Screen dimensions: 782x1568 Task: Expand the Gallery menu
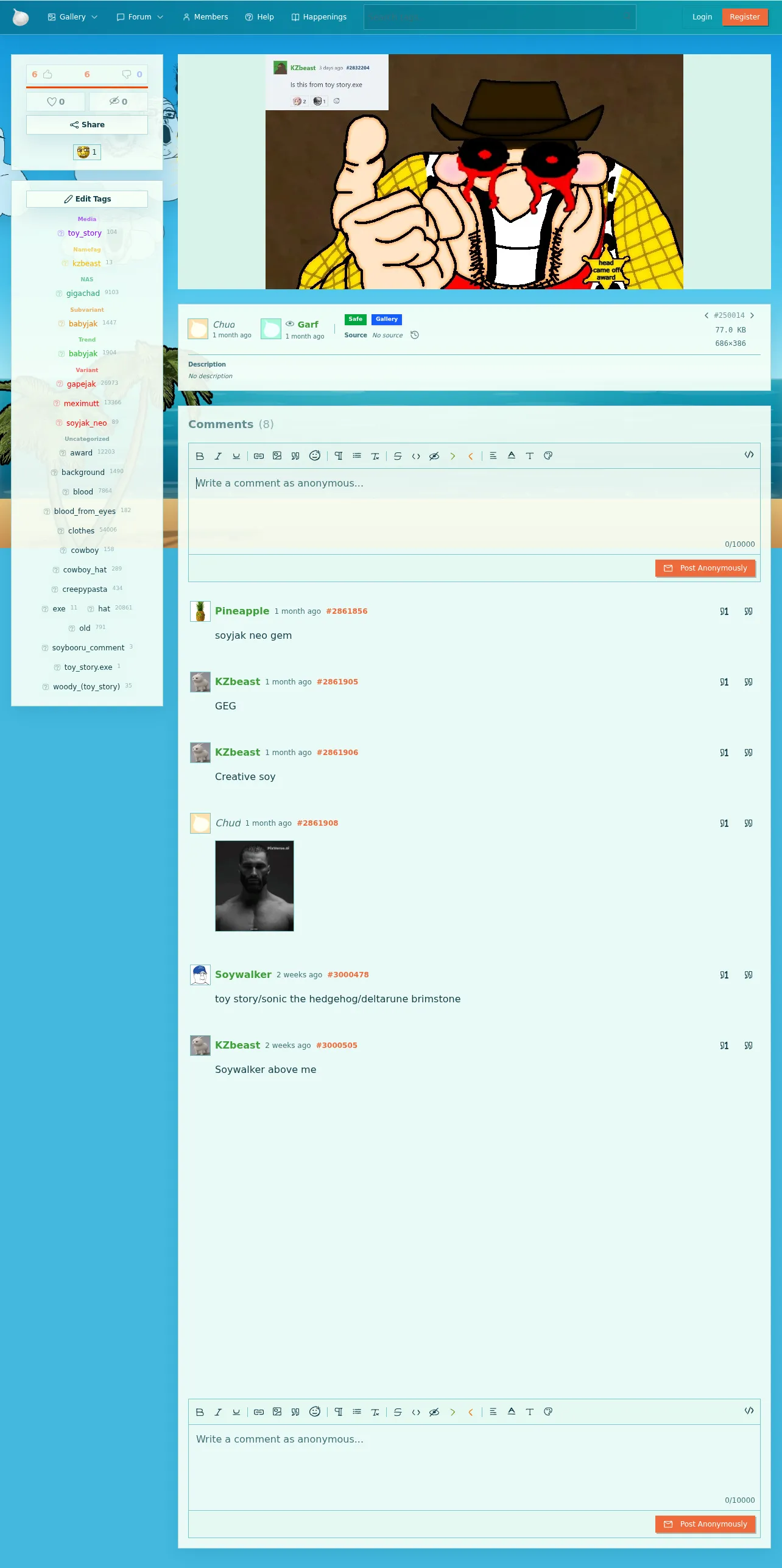click(73, 17)
